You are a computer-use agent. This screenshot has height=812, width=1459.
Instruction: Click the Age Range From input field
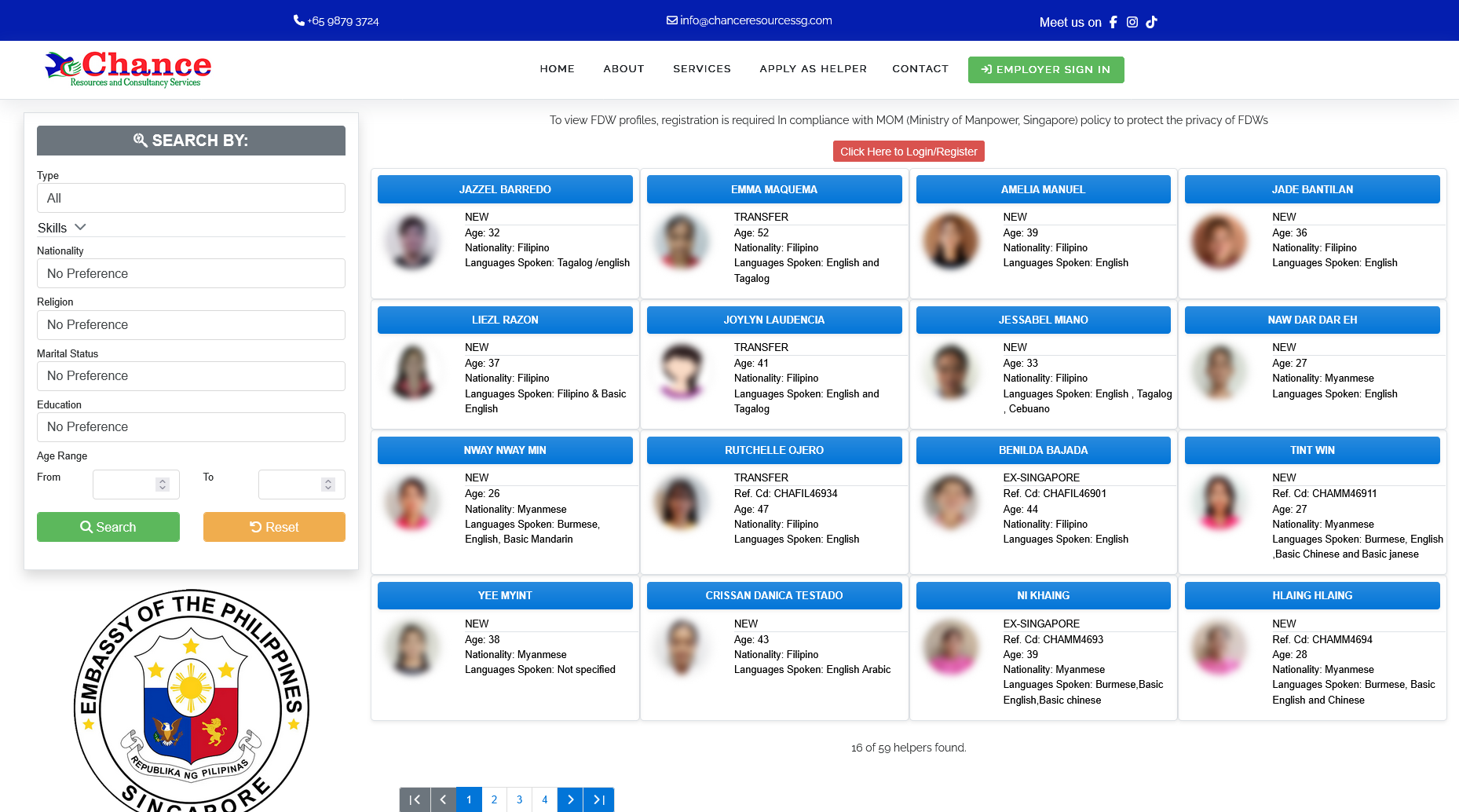click(x=136, y=485)
